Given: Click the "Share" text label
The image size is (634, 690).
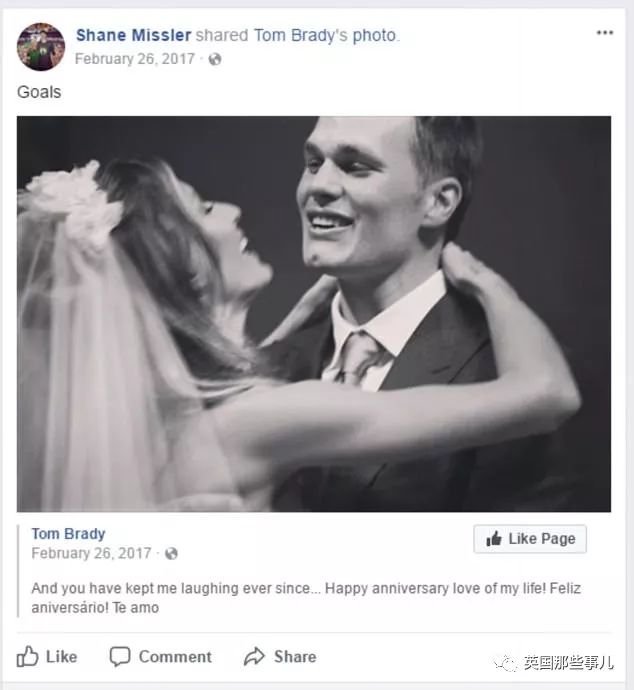Looking at the screenshot, I should point(295,657).
